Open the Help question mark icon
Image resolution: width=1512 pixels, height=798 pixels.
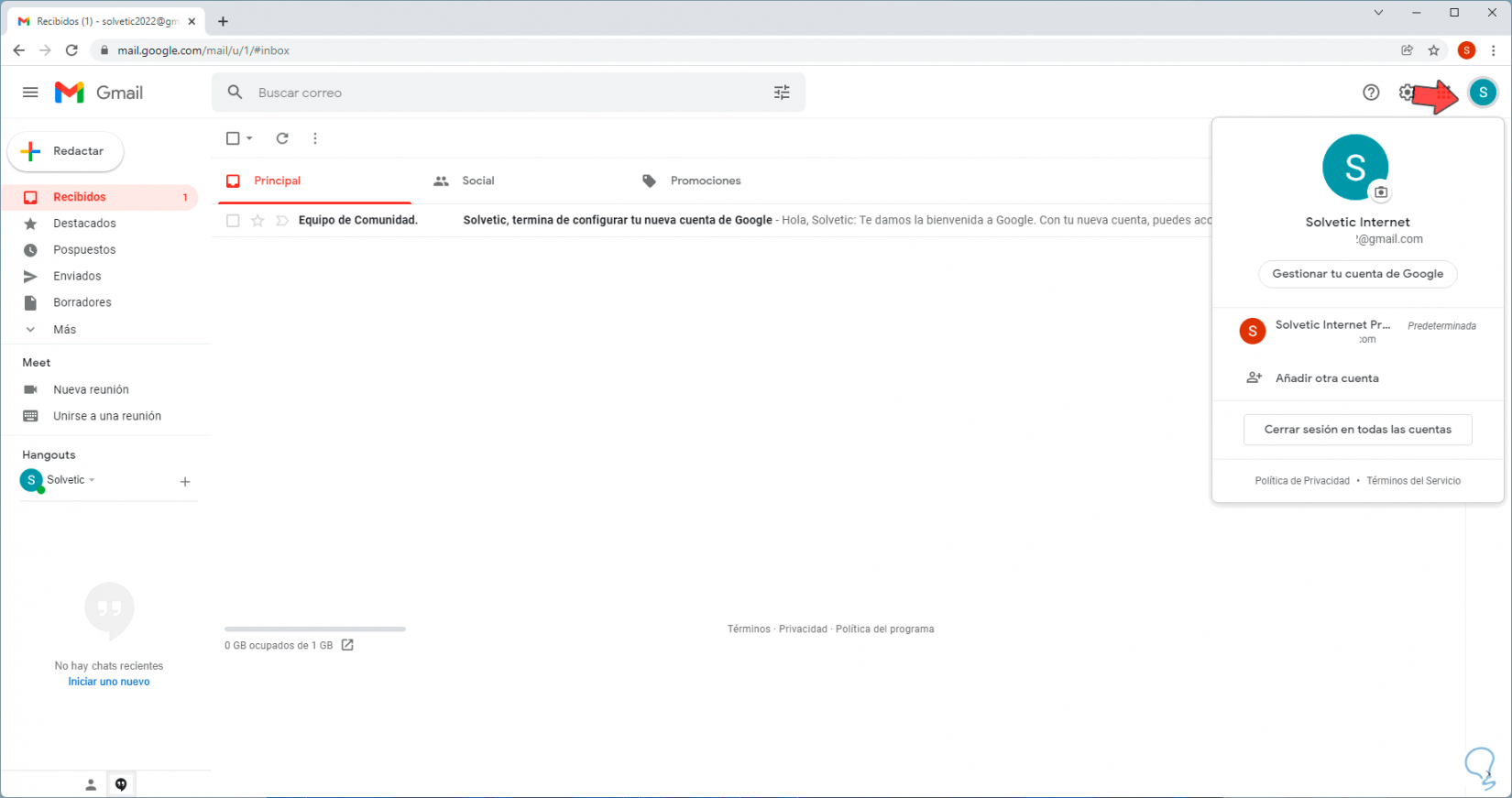1371,93
